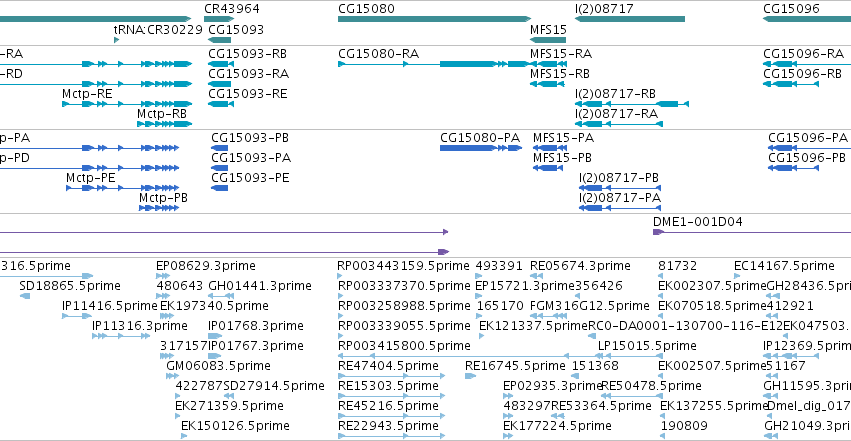Select the RE45216.5prime EST label
The width and height of the screenshot is (851, 441).
(388, 406)
